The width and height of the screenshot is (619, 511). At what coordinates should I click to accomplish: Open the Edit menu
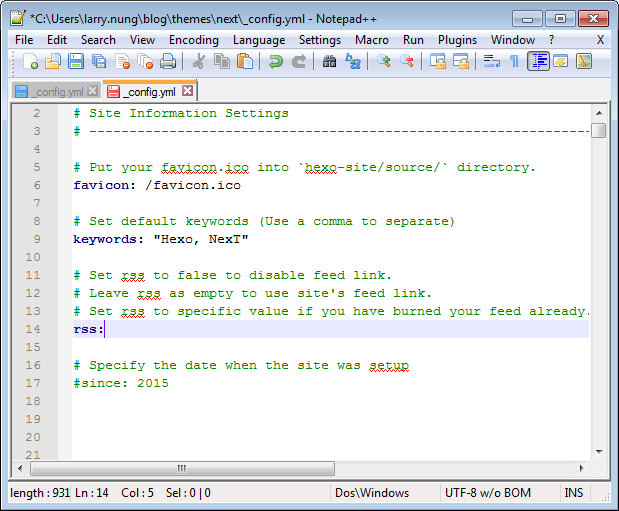(57, 40)
